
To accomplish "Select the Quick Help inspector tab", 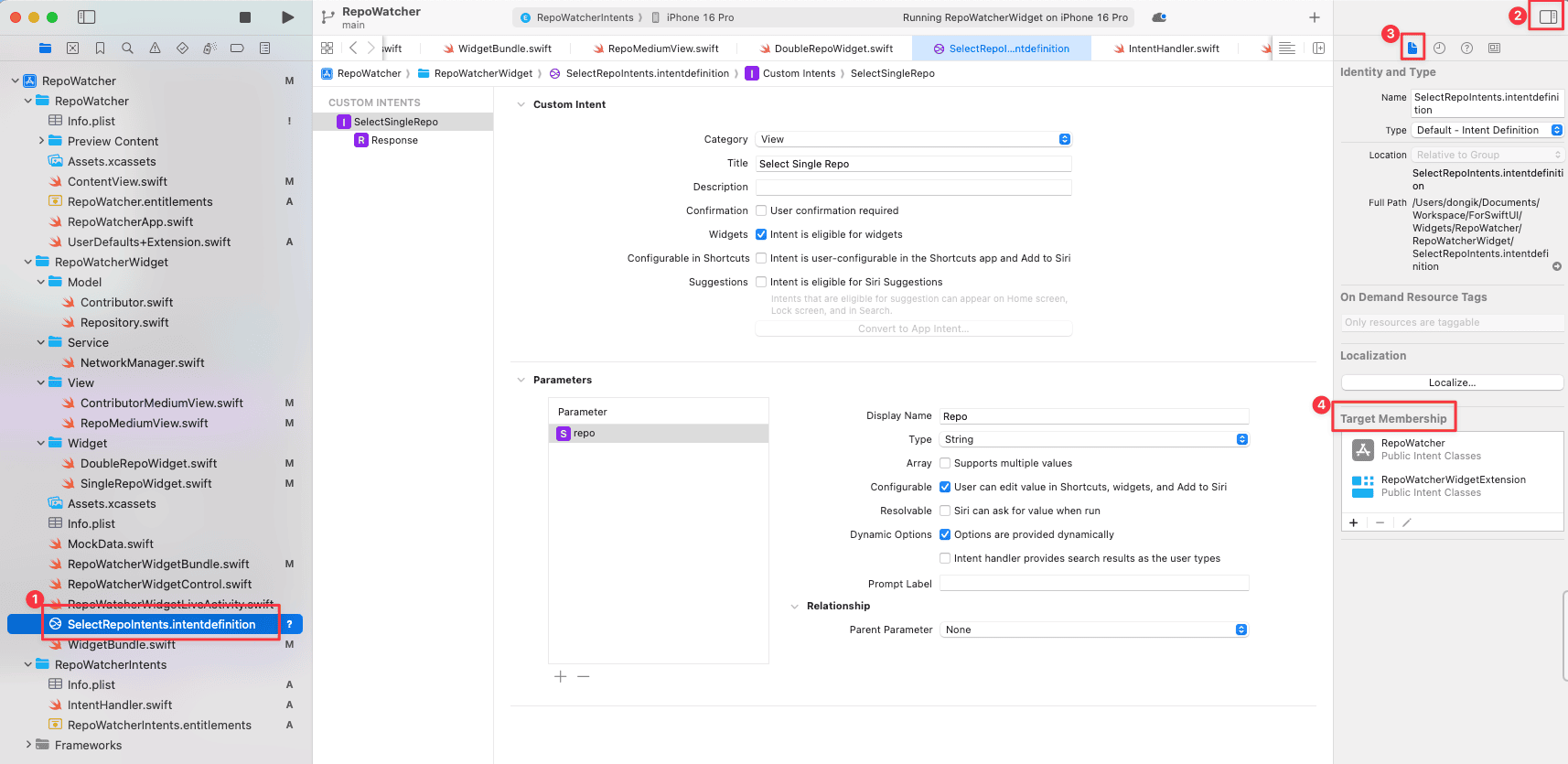I will pyautogui.click(x=1466, y=48).
